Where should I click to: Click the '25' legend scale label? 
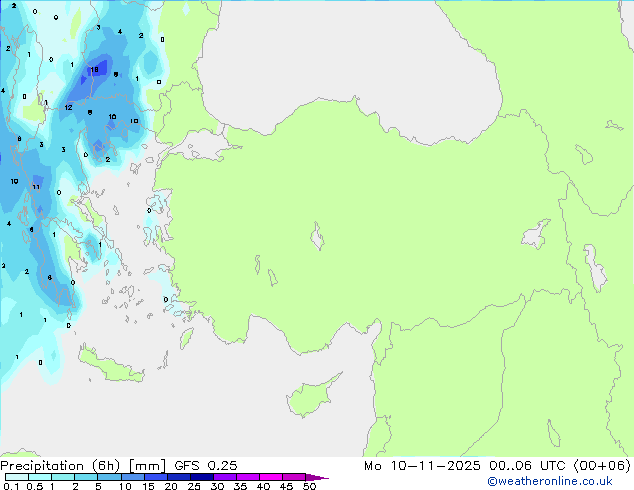tap(194, 486)
